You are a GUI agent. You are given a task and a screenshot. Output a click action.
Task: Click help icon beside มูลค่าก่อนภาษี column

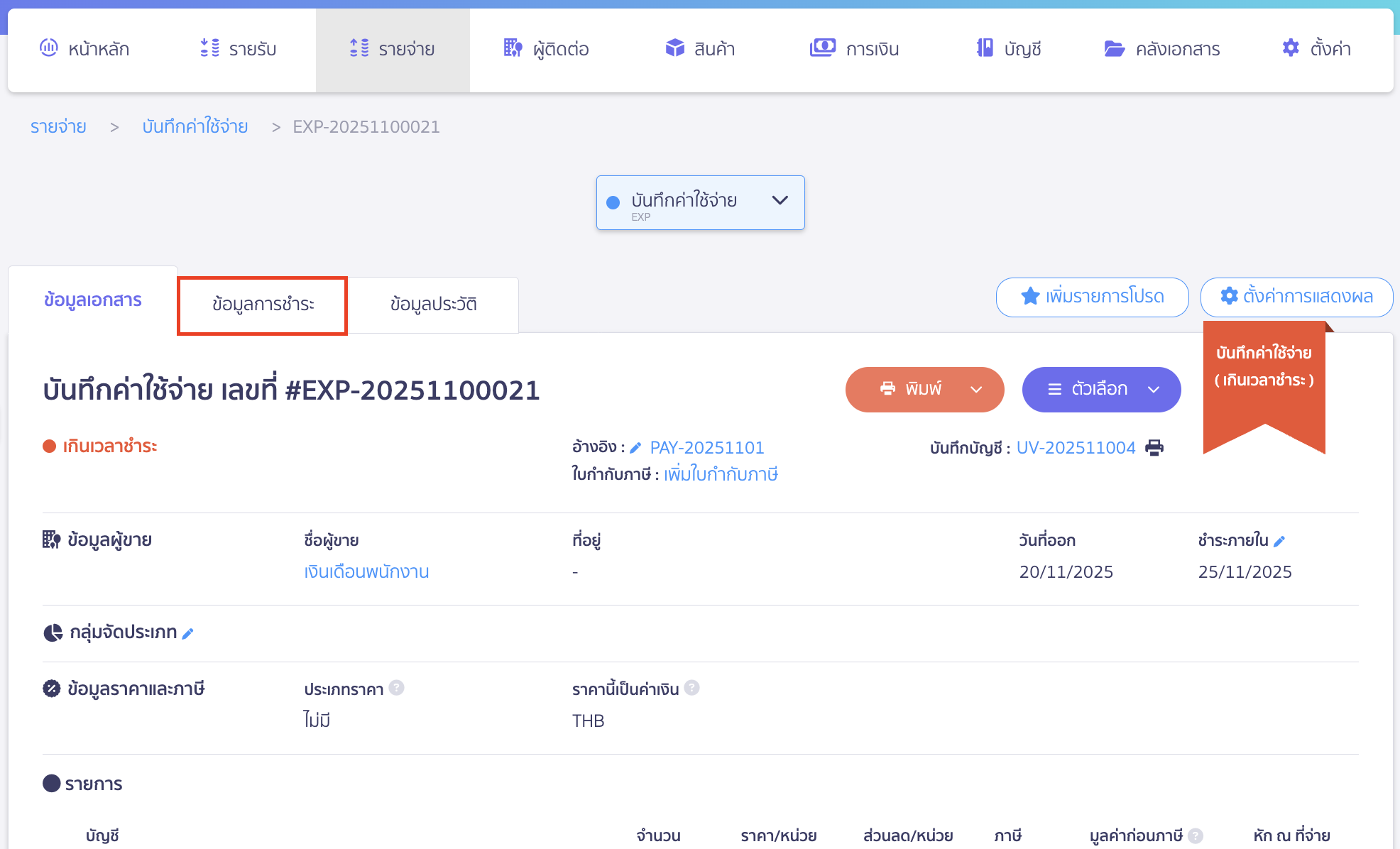(x=1196, y=836)
